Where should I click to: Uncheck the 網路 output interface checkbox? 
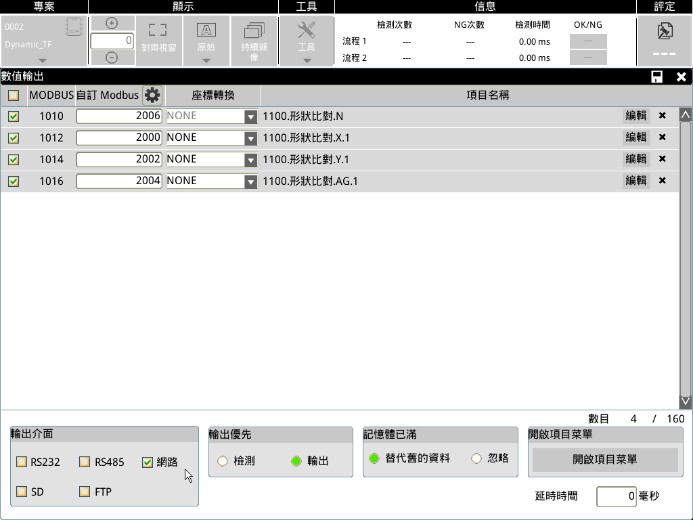coord(148,462)
